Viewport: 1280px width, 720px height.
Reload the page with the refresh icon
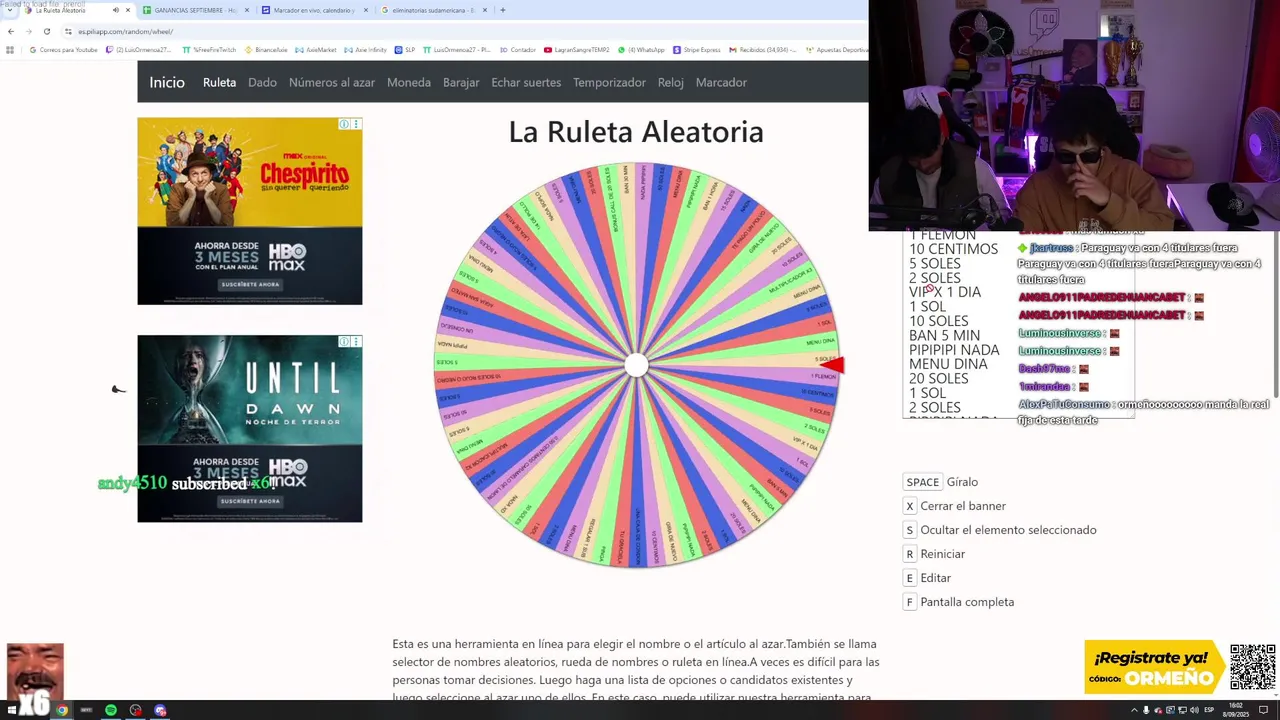point(46,31)
